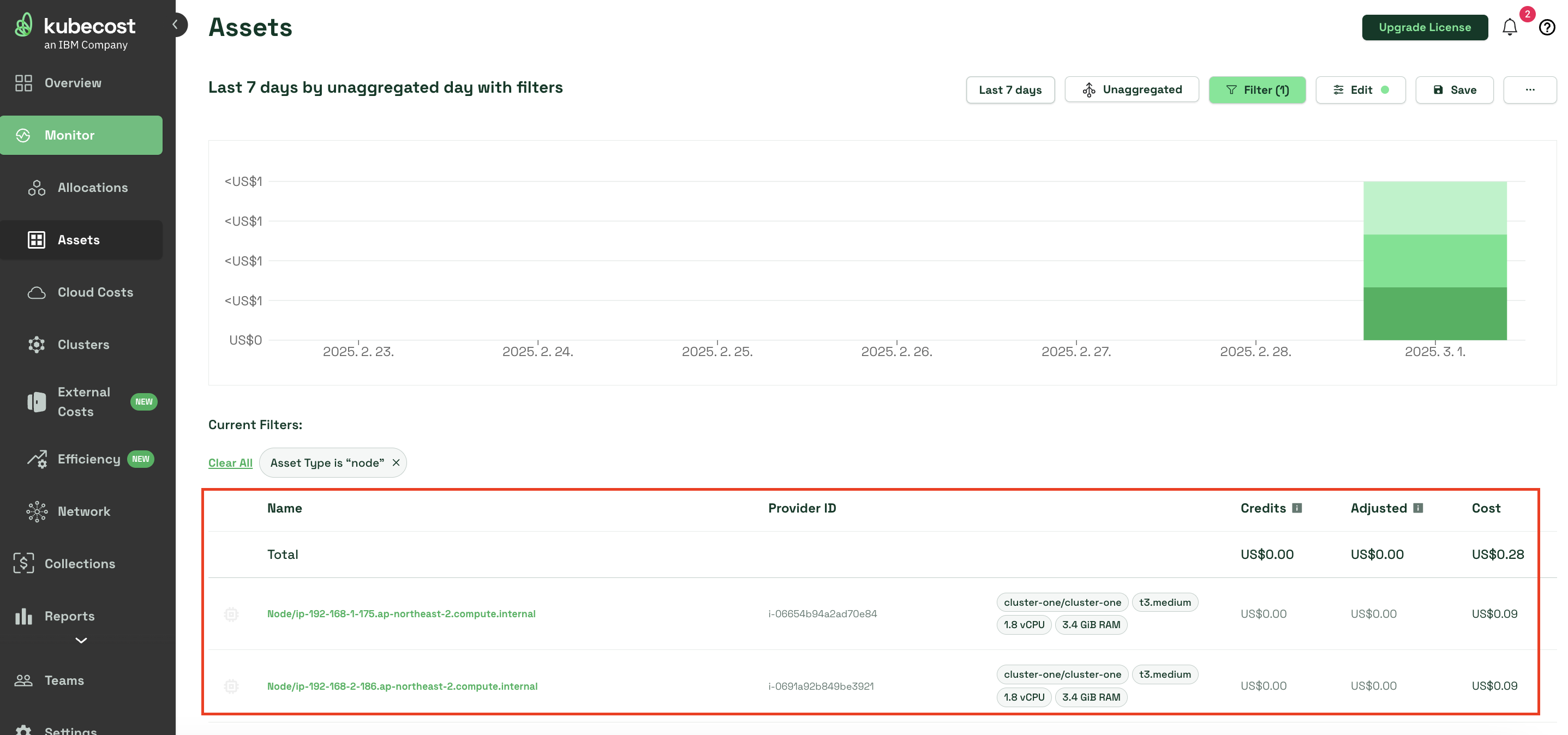Click node icon beside ip-192-168-1-175 row
Screen dimensions: 1568x735
pyautogui.click(x=231, y=614)
